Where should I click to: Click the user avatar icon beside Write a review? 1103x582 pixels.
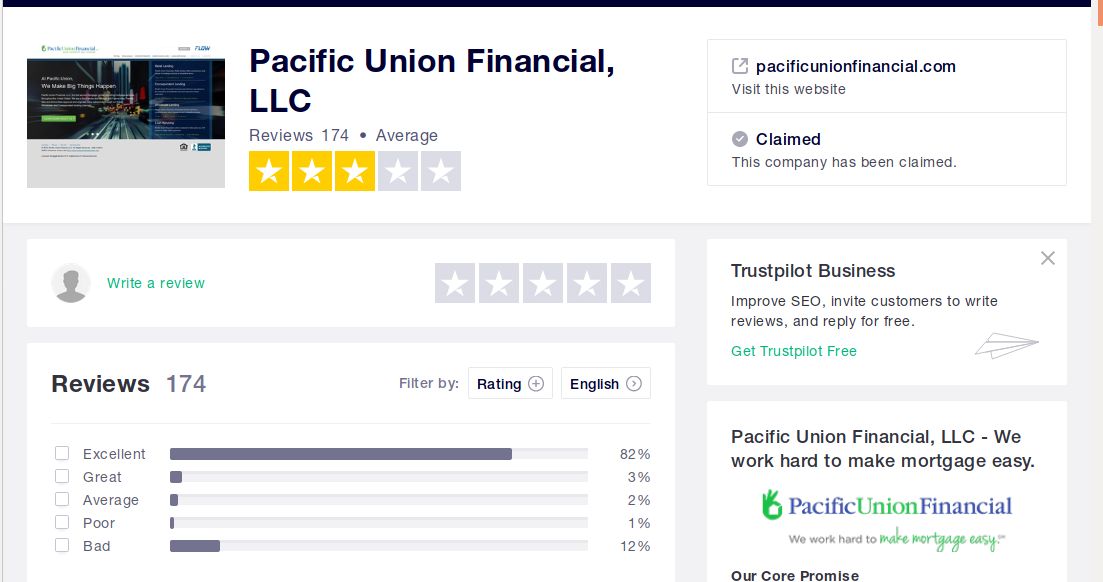[71, 283]
